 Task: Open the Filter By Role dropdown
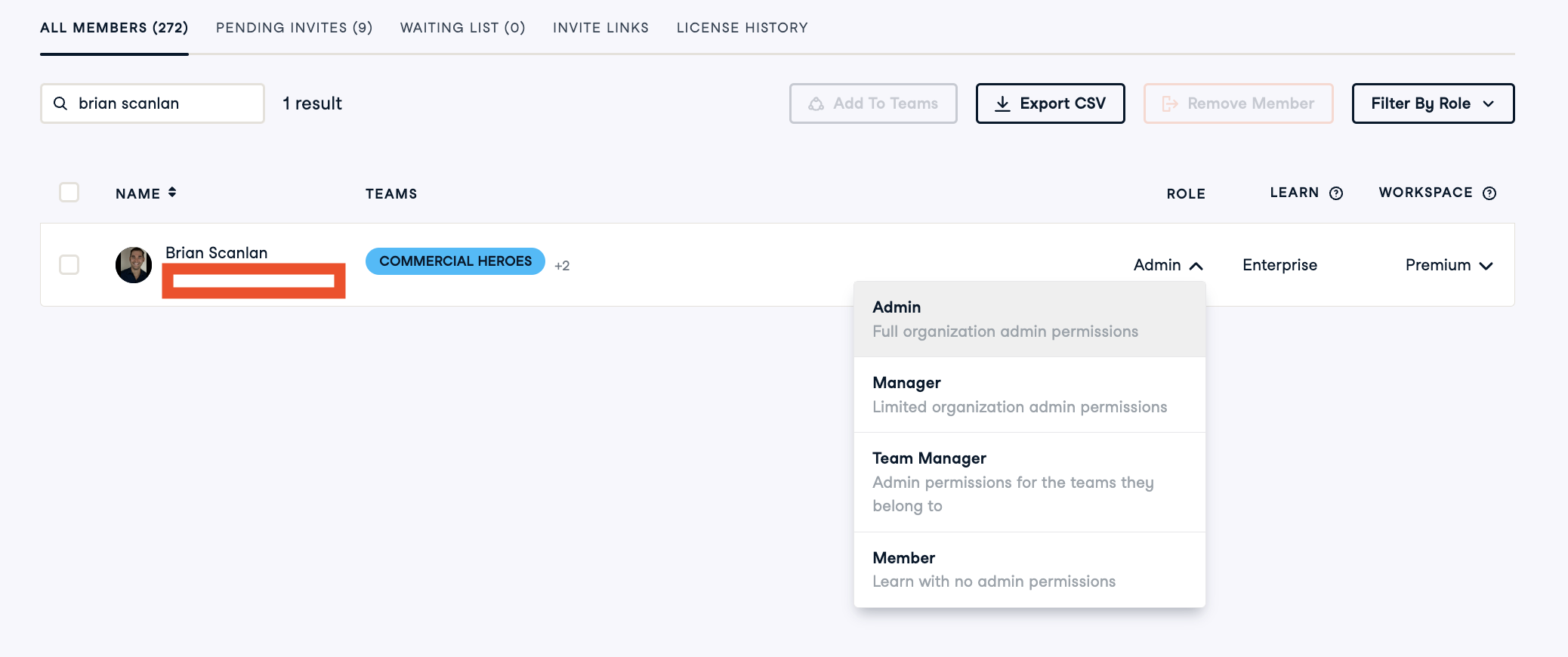1433,103
